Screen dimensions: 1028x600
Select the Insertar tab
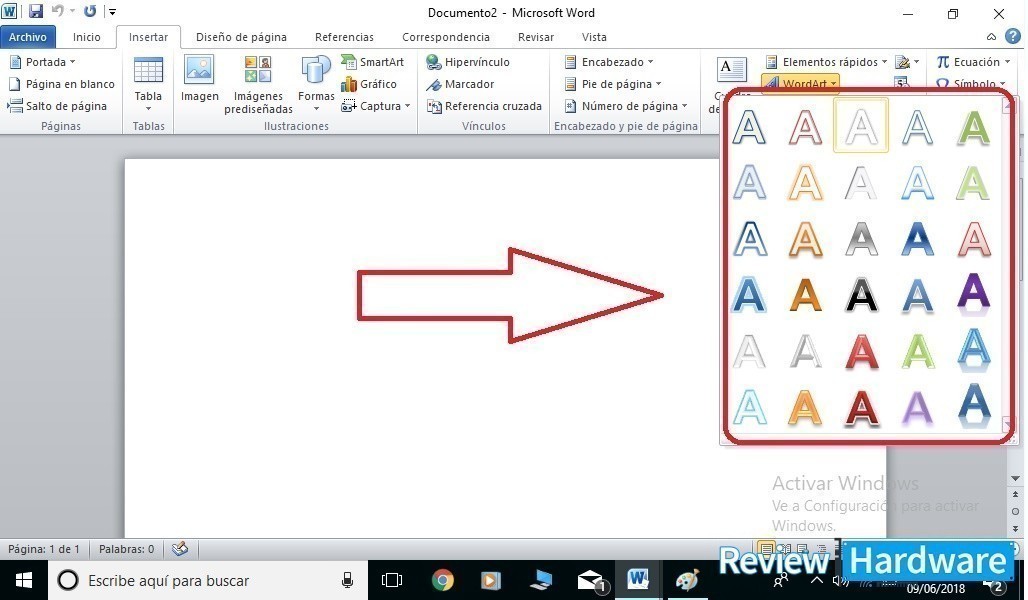tap(148, 37)
